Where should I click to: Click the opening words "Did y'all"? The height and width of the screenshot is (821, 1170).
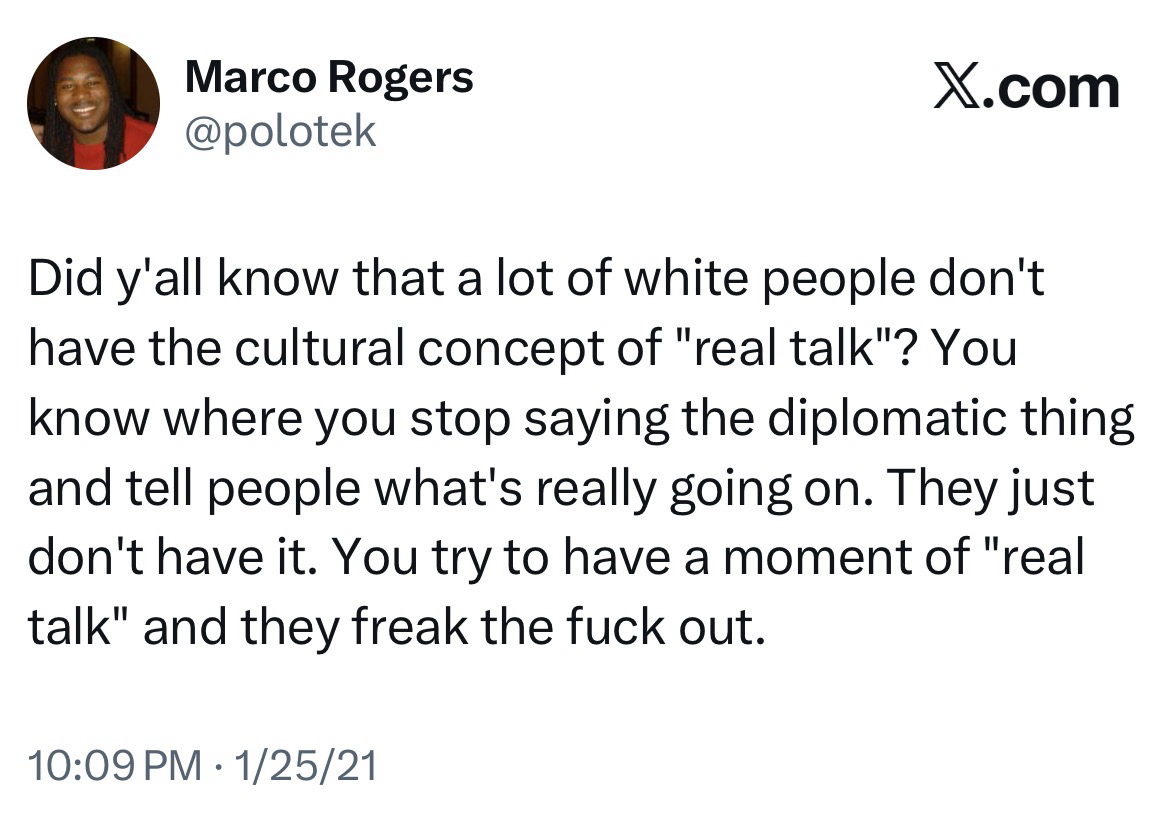click(x=108, y=282)
